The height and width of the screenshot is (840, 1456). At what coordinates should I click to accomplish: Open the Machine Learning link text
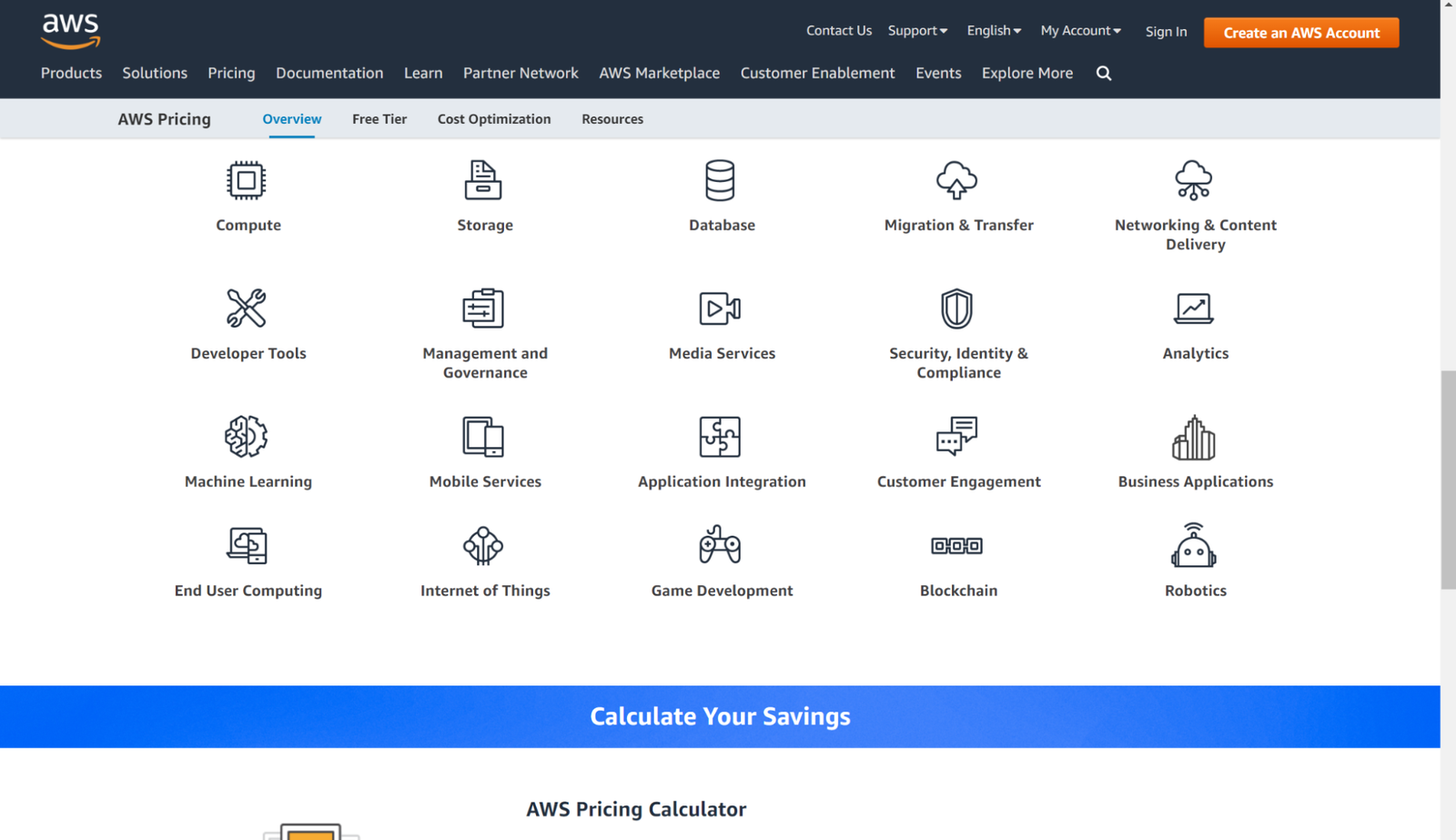(x=248, y=481)
